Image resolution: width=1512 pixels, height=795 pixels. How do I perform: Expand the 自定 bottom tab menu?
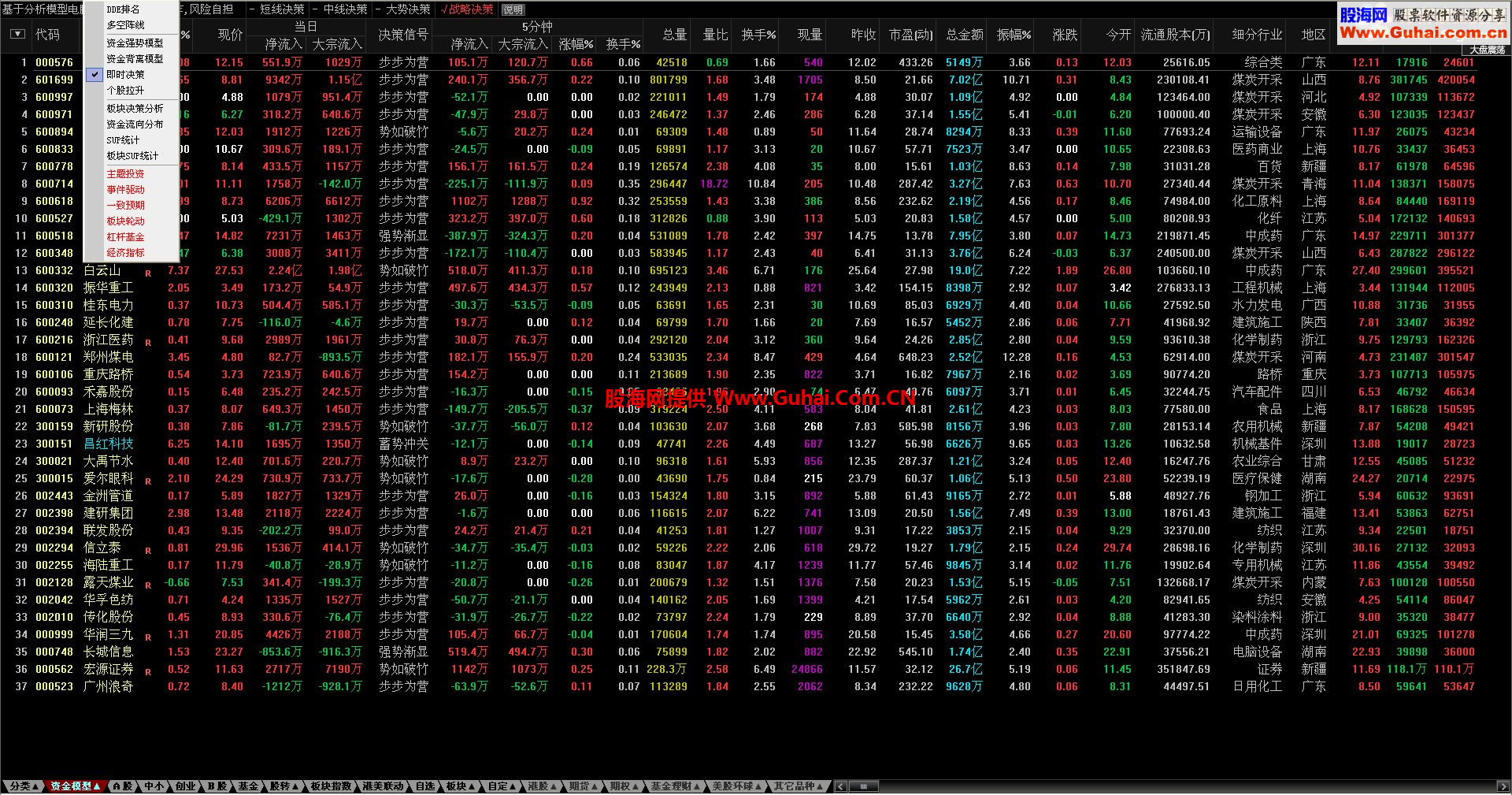click(x=502, y=786)
